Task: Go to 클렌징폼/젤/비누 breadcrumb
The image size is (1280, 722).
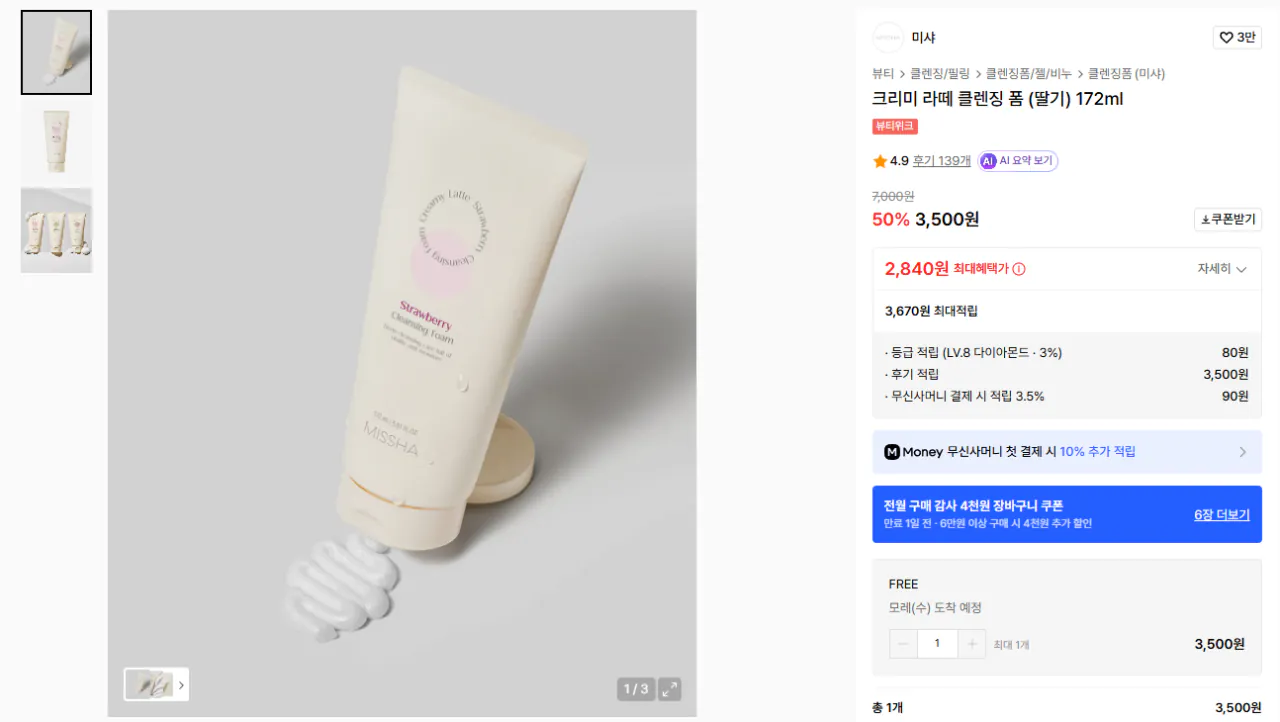Action: pos(1029,74)
